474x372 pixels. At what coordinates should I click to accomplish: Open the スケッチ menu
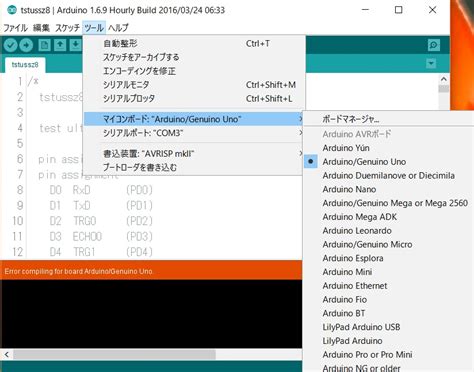tap(67, 28)
